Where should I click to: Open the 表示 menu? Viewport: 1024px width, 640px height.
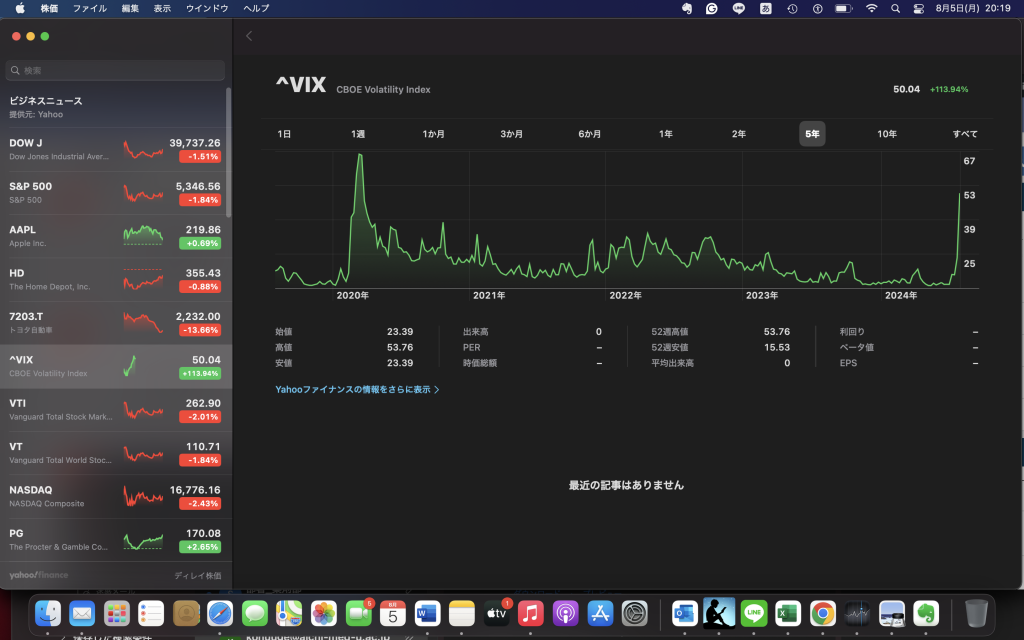tap(162, 8)
